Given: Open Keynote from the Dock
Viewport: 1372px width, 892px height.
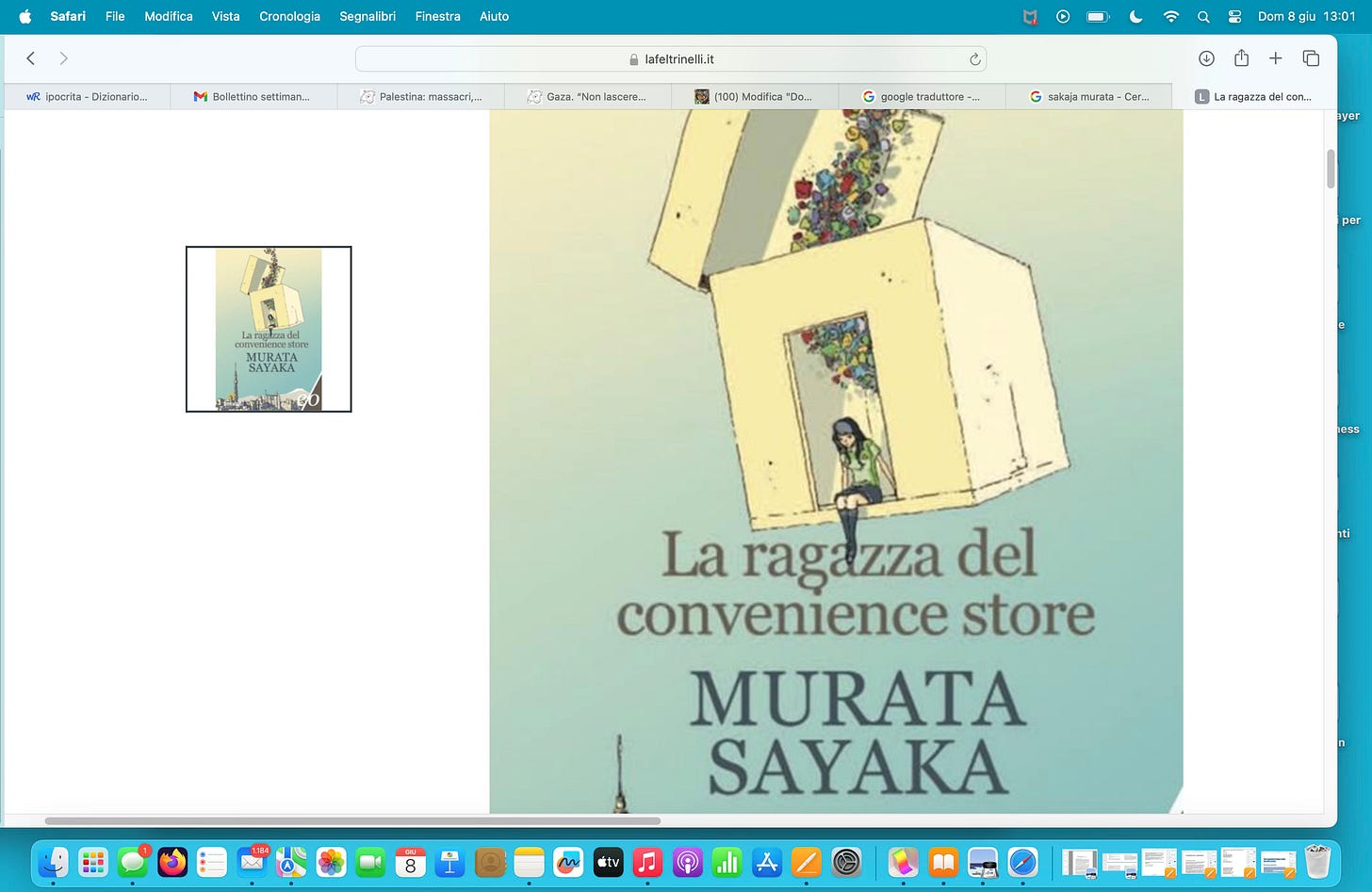Looking at the screenshot, I should click(x=449, y=861).
